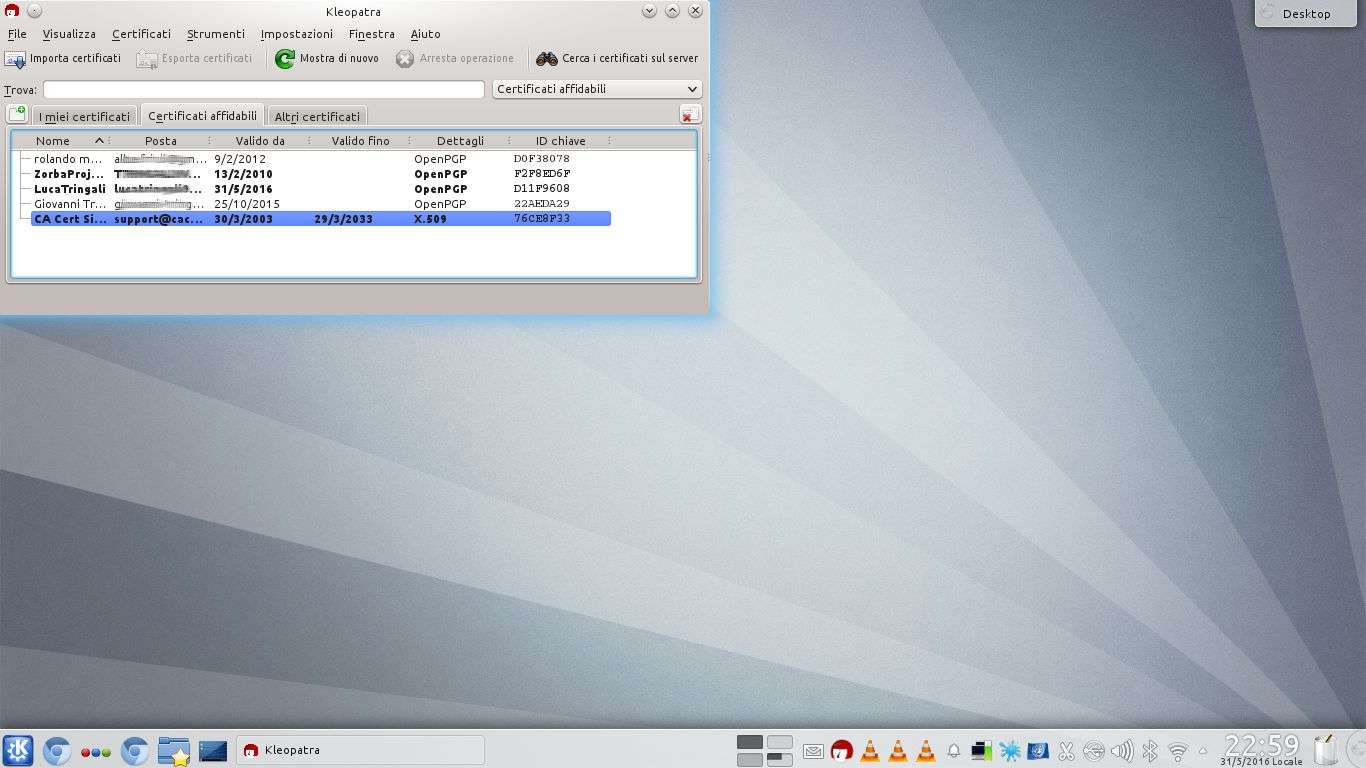Image resolution: width=1366 pixels, height=768 pixels.
Task: Click the binoculars icon to search certificates on server
Action: coord(546,59)
